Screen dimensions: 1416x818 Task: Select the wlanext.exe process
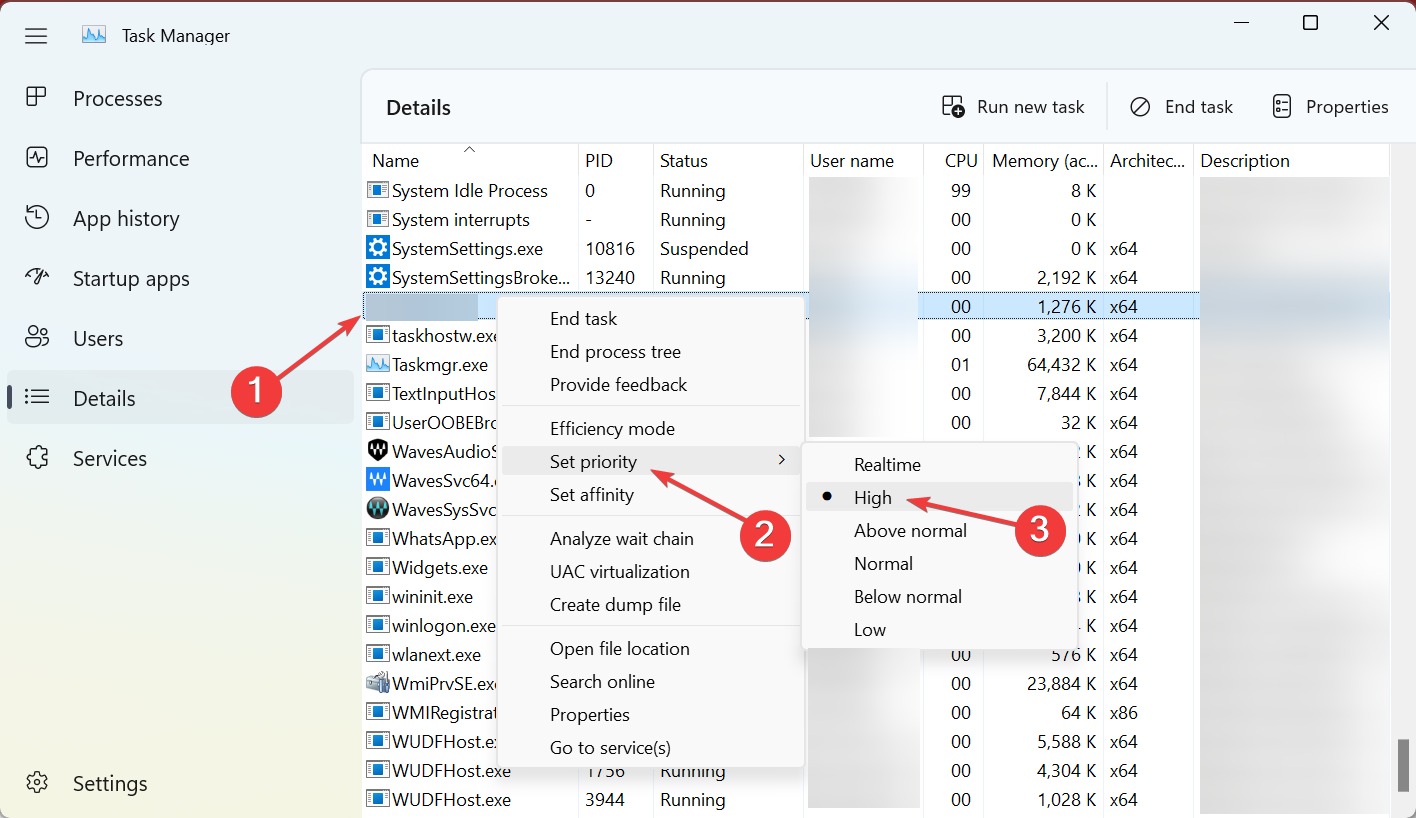click(x=436, y=655)
